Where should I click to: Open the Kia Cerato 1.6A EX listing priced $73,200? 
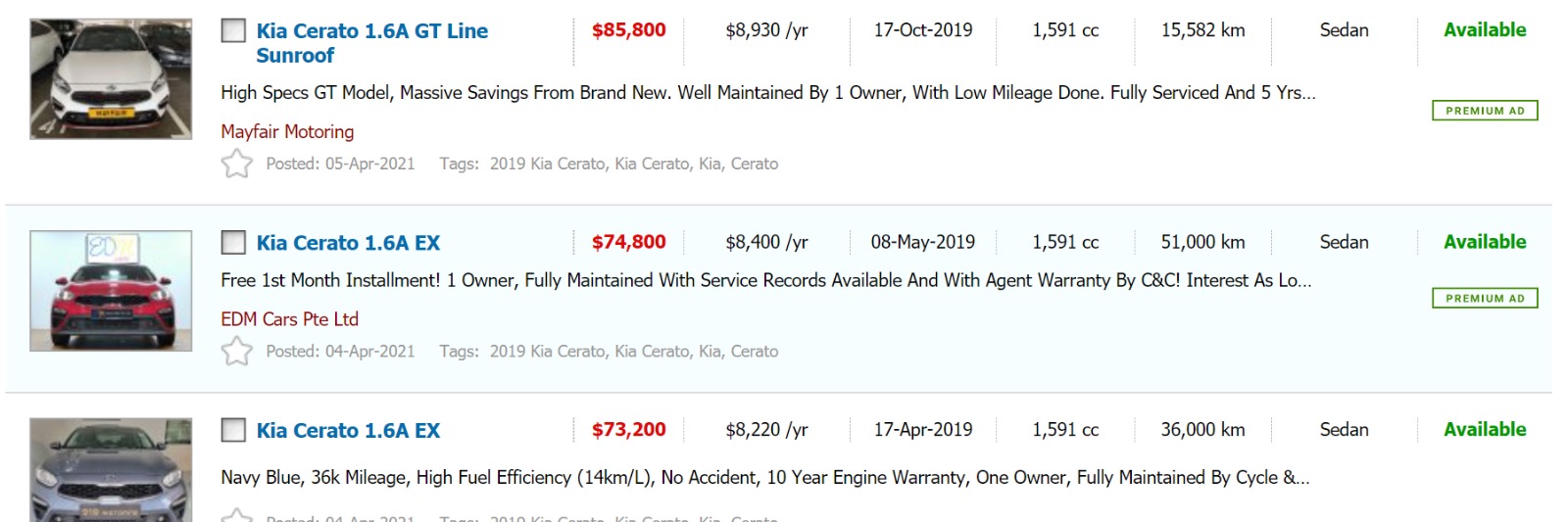(x=348, y=431)
